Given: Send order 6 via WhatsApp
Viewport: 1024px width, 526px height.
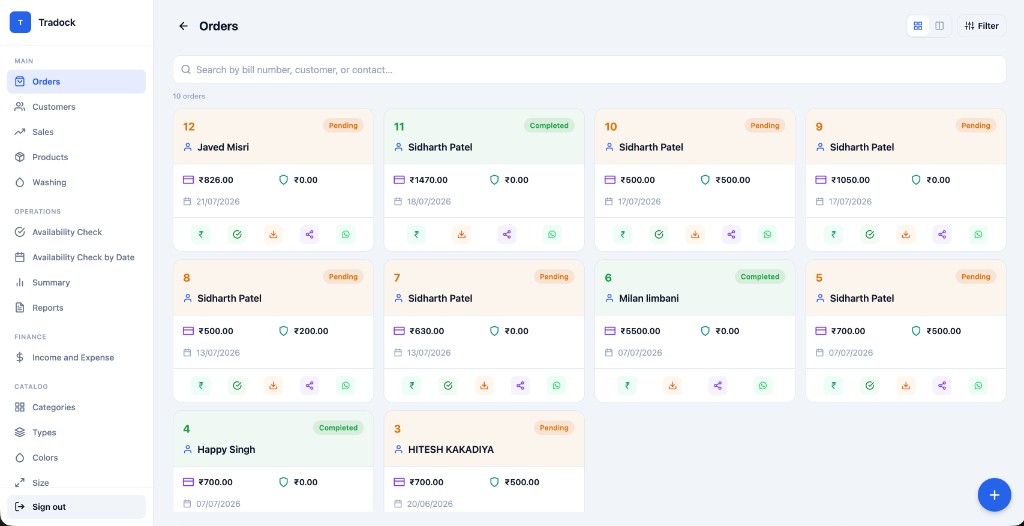Looking at the screenshot, I should coord(763,386).
